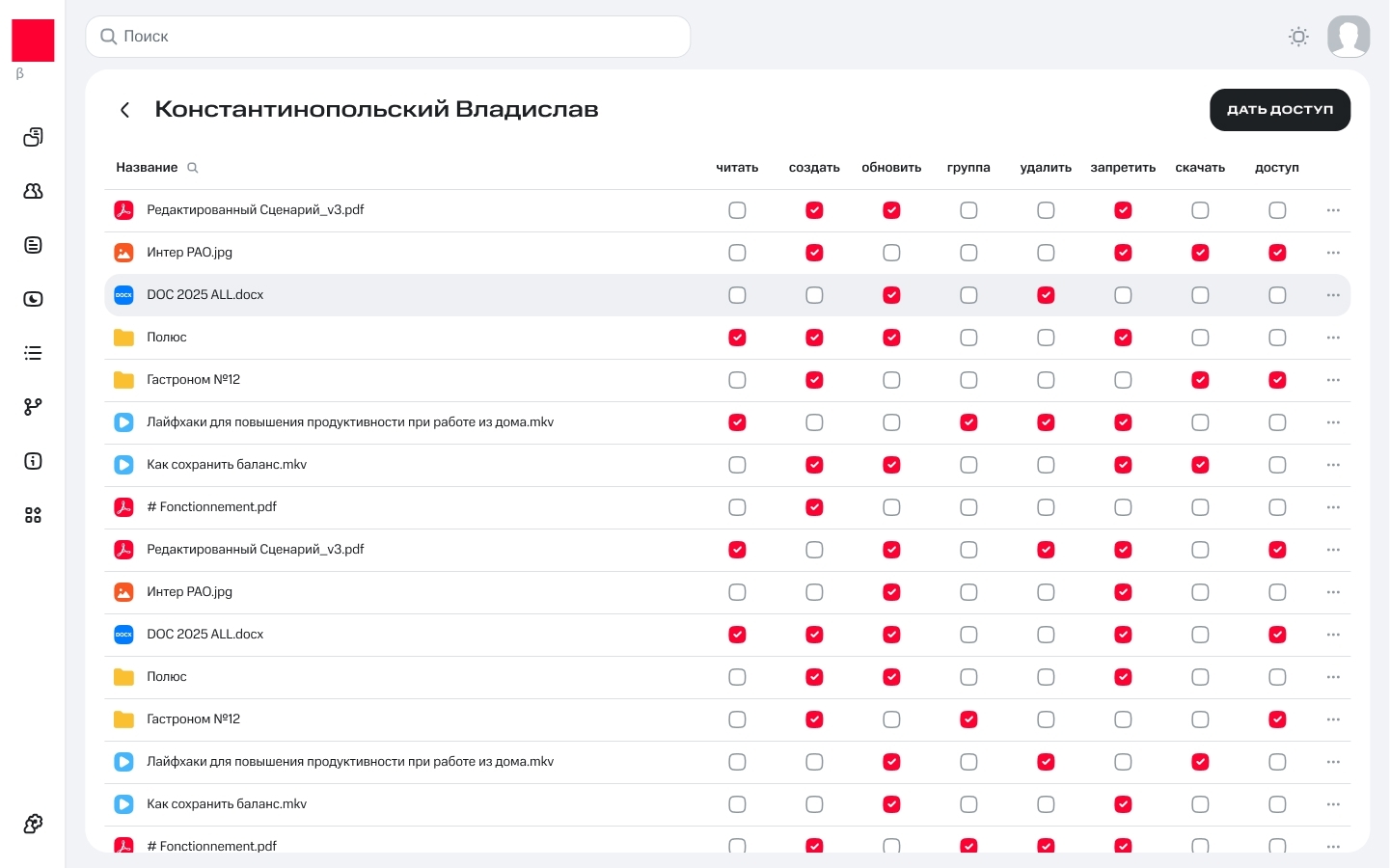
Task: Click the red square logo in top-left
Action: (33, 41)
